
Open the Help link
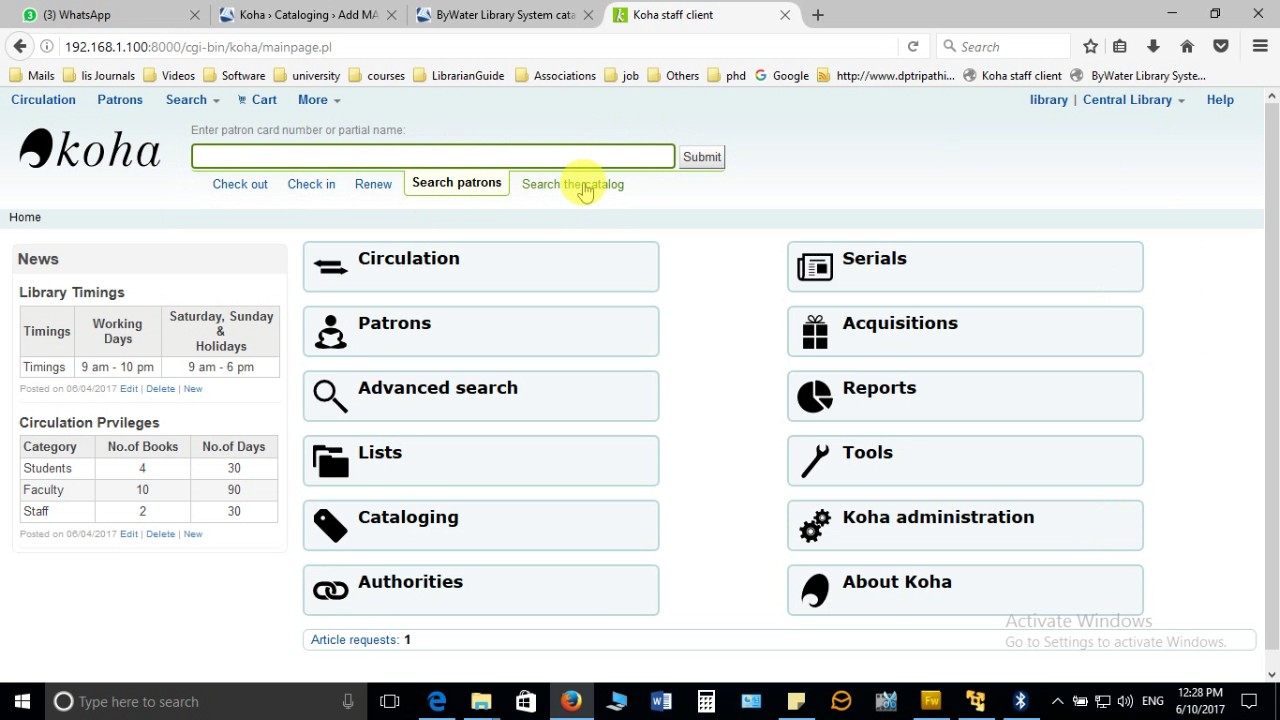tap(1220, 100)
